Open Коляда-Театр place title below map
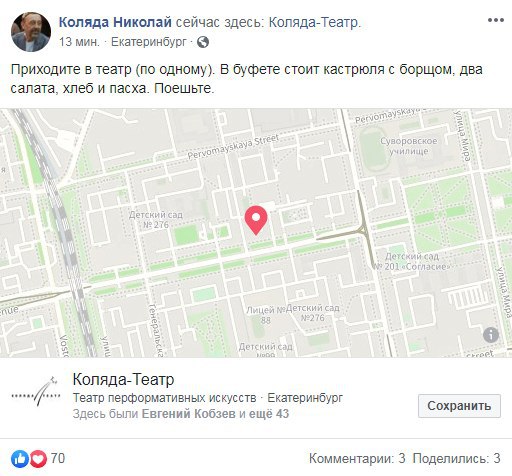Screen dimensions: 512x476 123,379
